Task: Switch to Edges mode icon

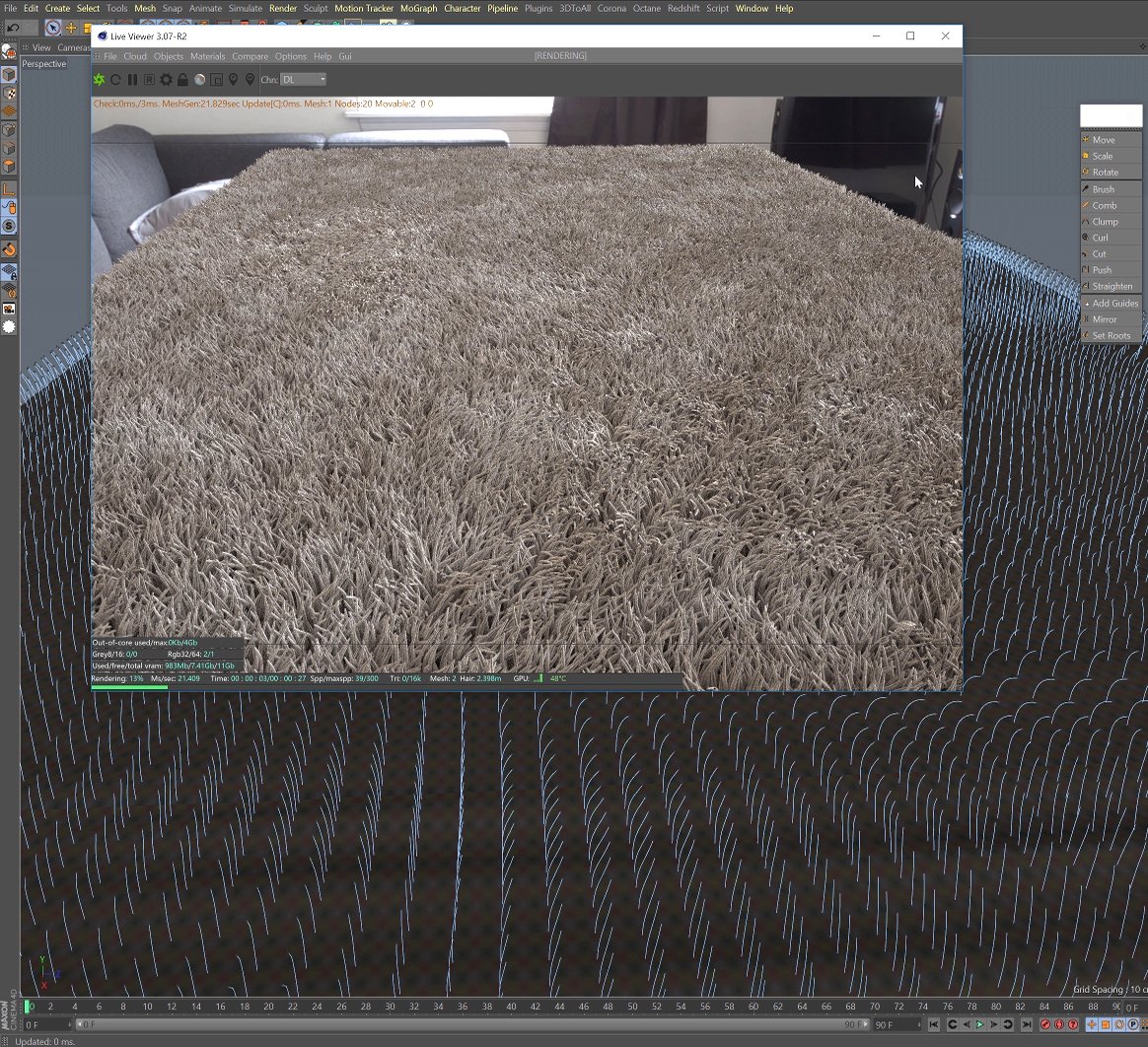Action: click(9, 148)
